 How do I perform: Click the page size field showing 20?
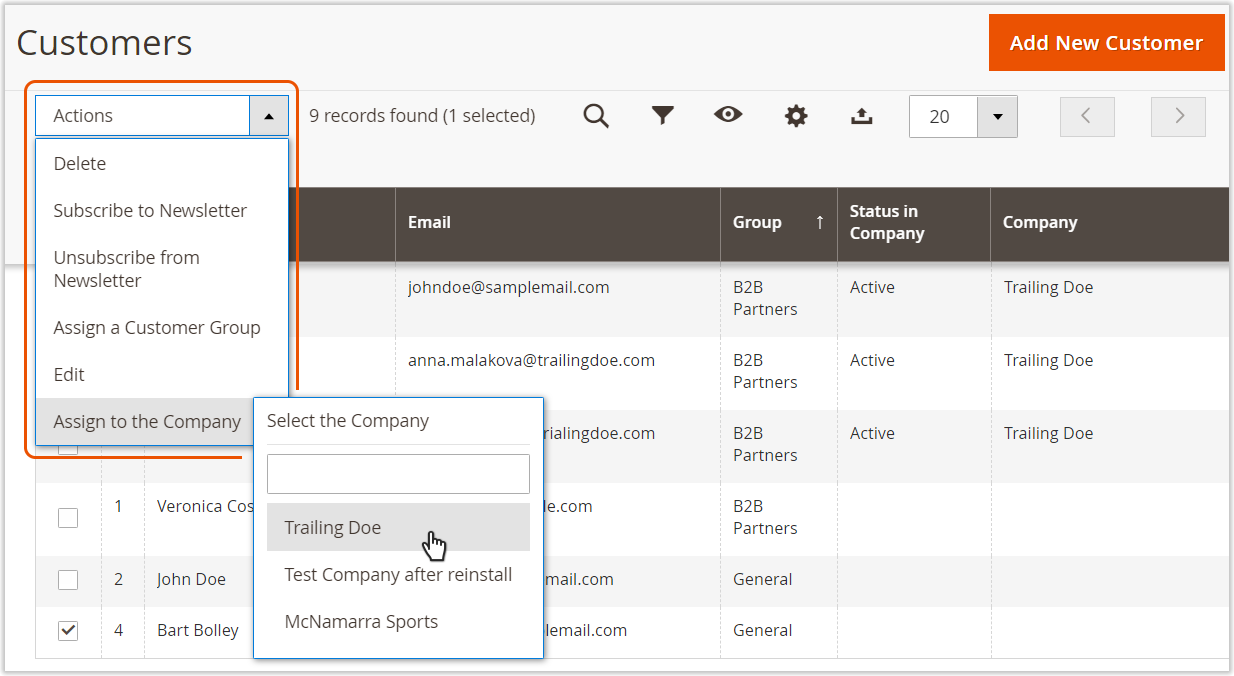[x=943, y=116]
